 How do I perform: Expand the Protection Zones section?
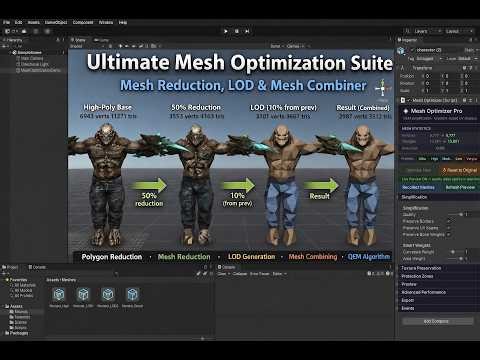click(x=439, y=276)
